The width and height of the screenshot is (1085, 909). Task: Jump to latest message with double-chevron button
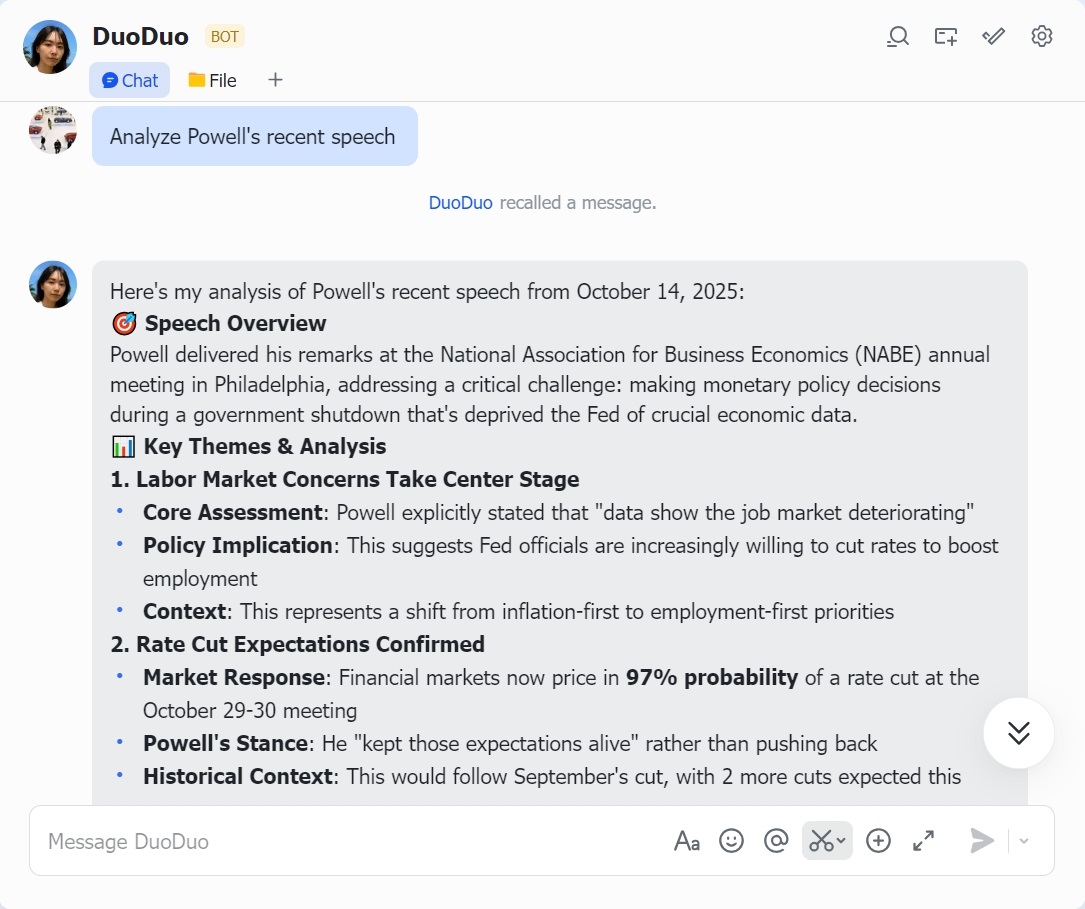(1018, 733)
